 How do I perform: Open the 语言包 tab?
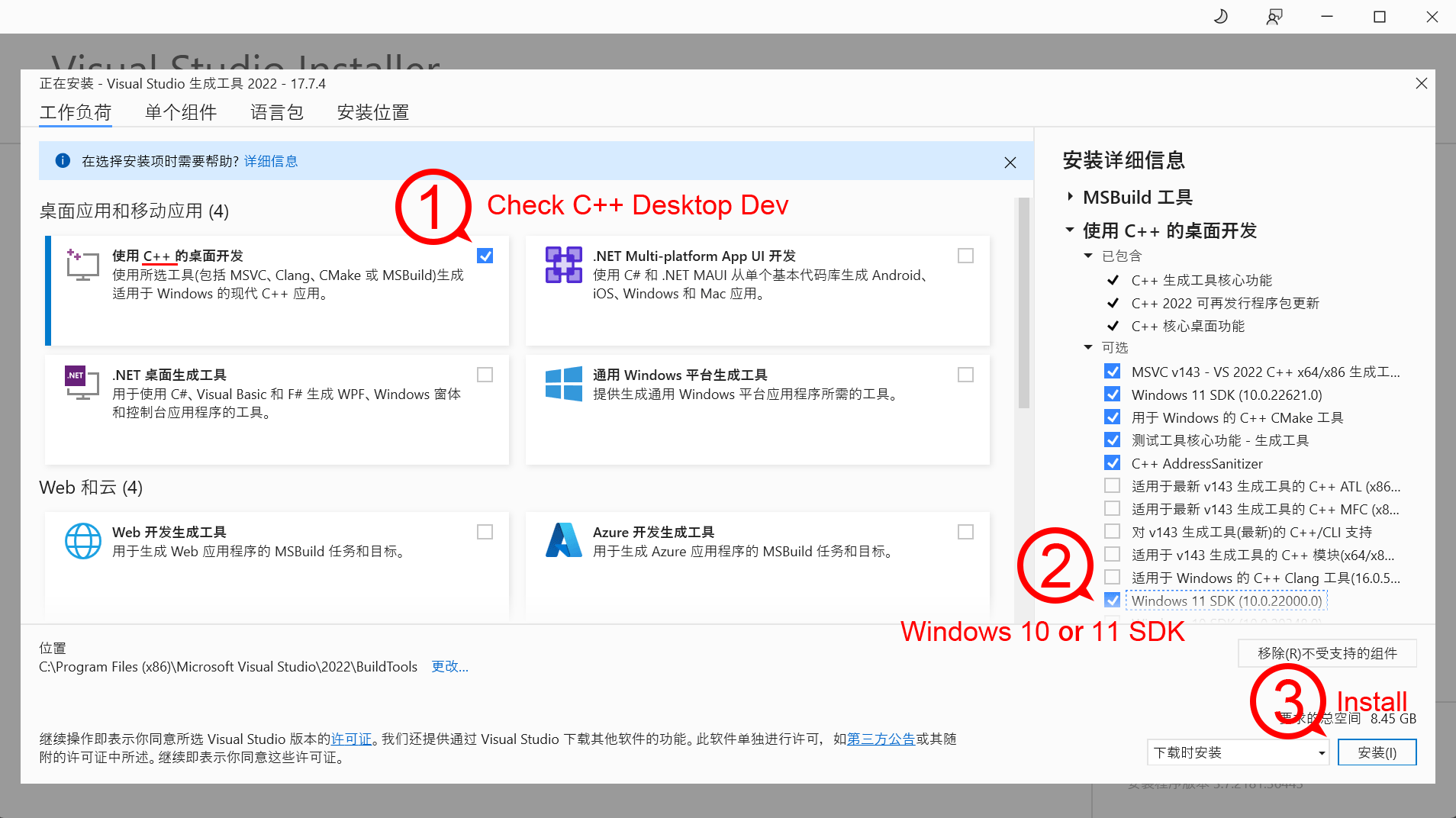277,112
